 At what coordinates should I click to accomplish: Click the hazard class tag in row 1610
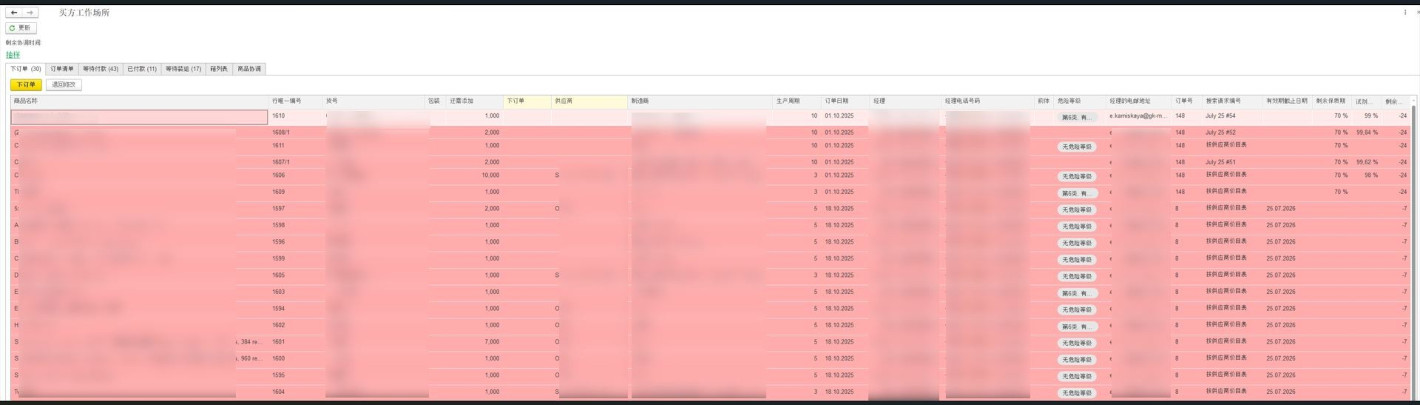(x=1079, y=117)
